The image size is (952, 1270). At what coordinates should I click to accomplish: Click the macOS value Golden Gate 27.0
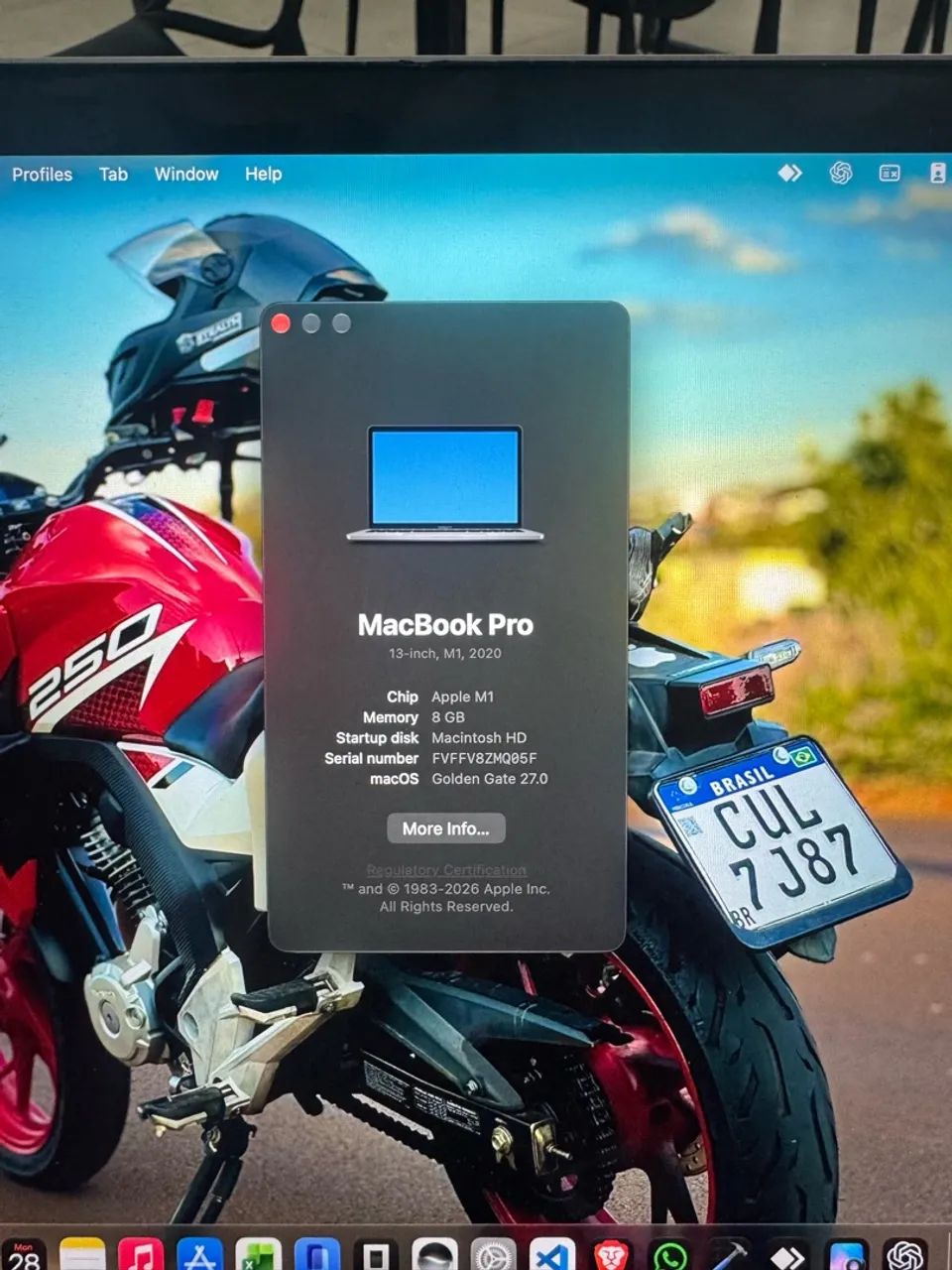tap(490, 779)
